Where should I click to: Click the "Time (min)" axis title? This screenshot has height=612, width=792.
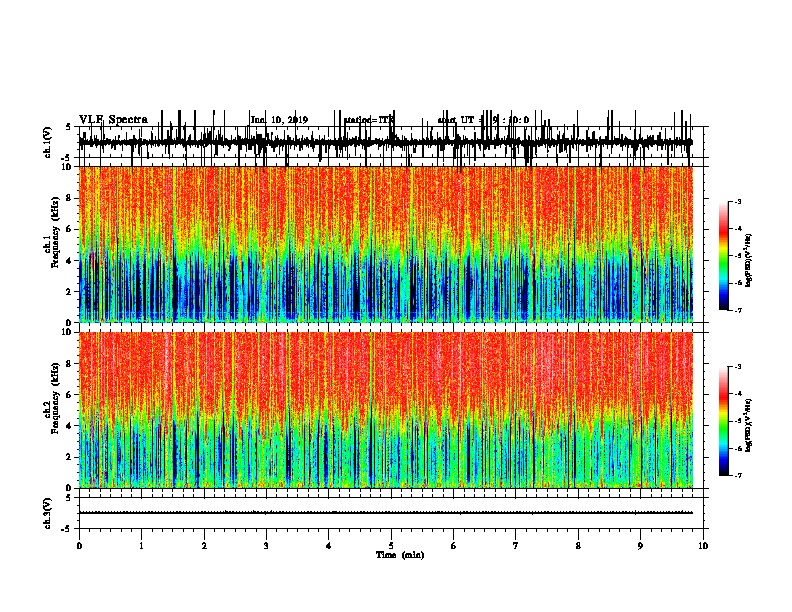[400, 555]
